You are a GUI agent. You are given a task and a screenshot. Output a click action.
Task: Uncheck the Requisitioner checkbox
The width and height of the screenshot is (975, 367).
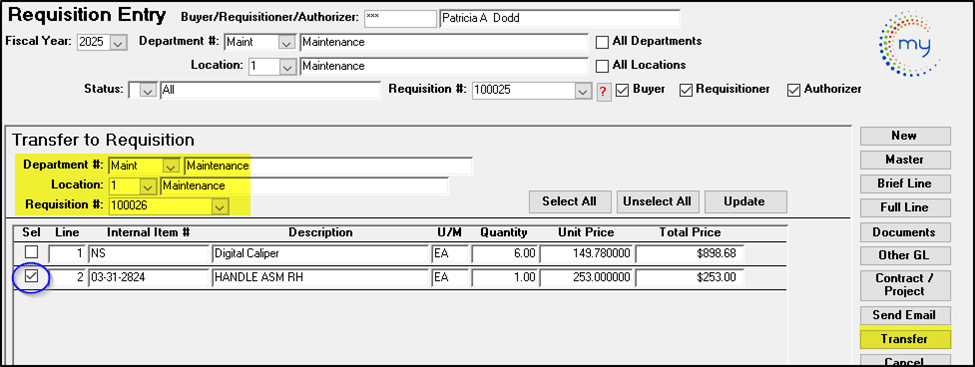coord(685,90)
